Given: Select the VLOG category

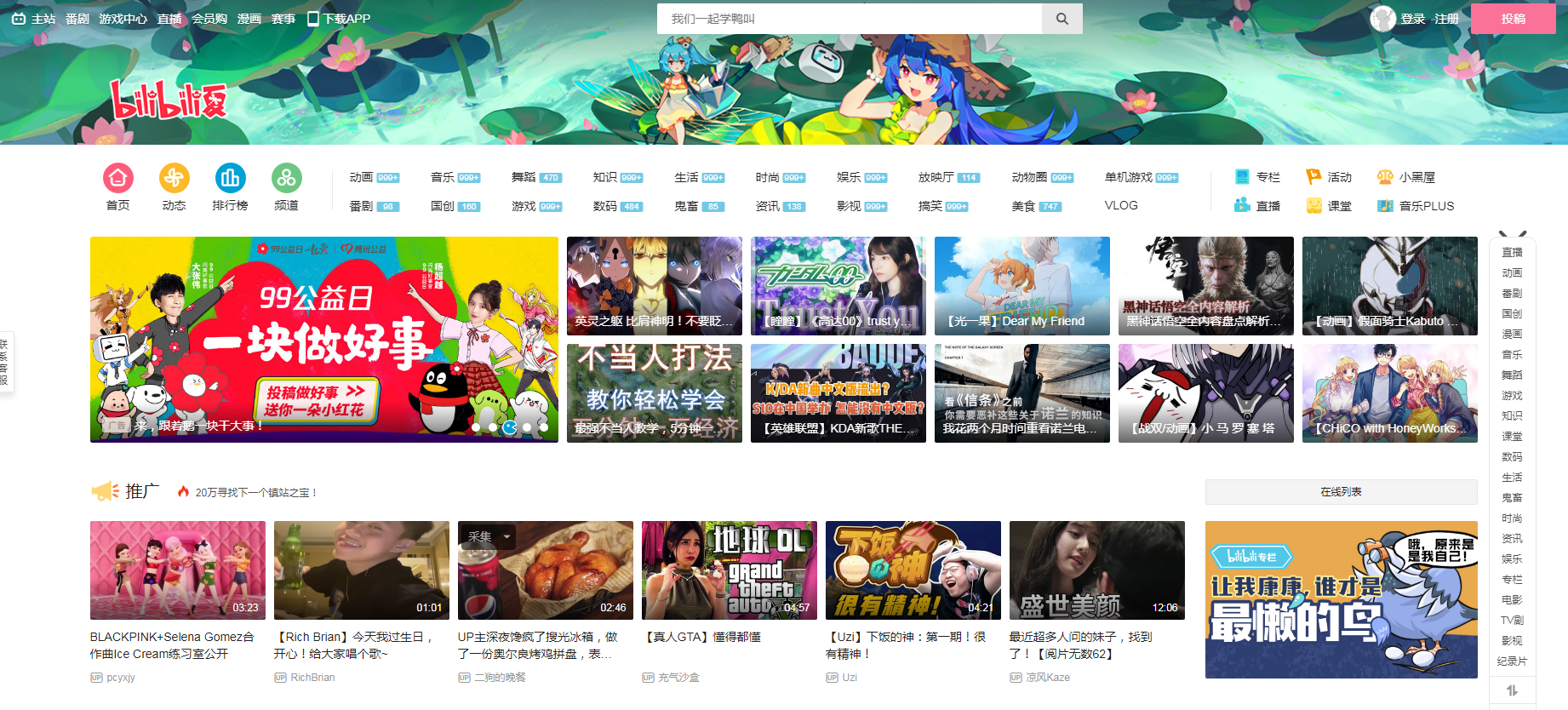Looking at the screenshot, I should [x=1121, y=205].
